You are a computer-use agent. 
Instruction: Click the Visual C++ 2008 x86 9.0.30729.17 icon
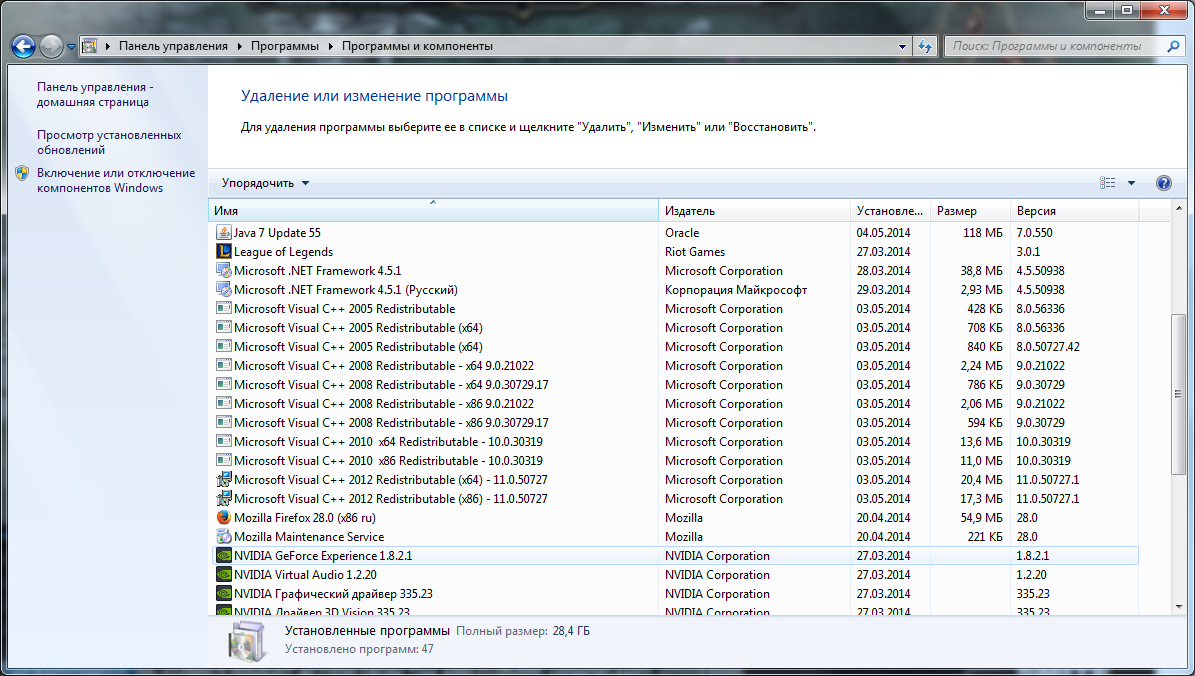point(223,422)
